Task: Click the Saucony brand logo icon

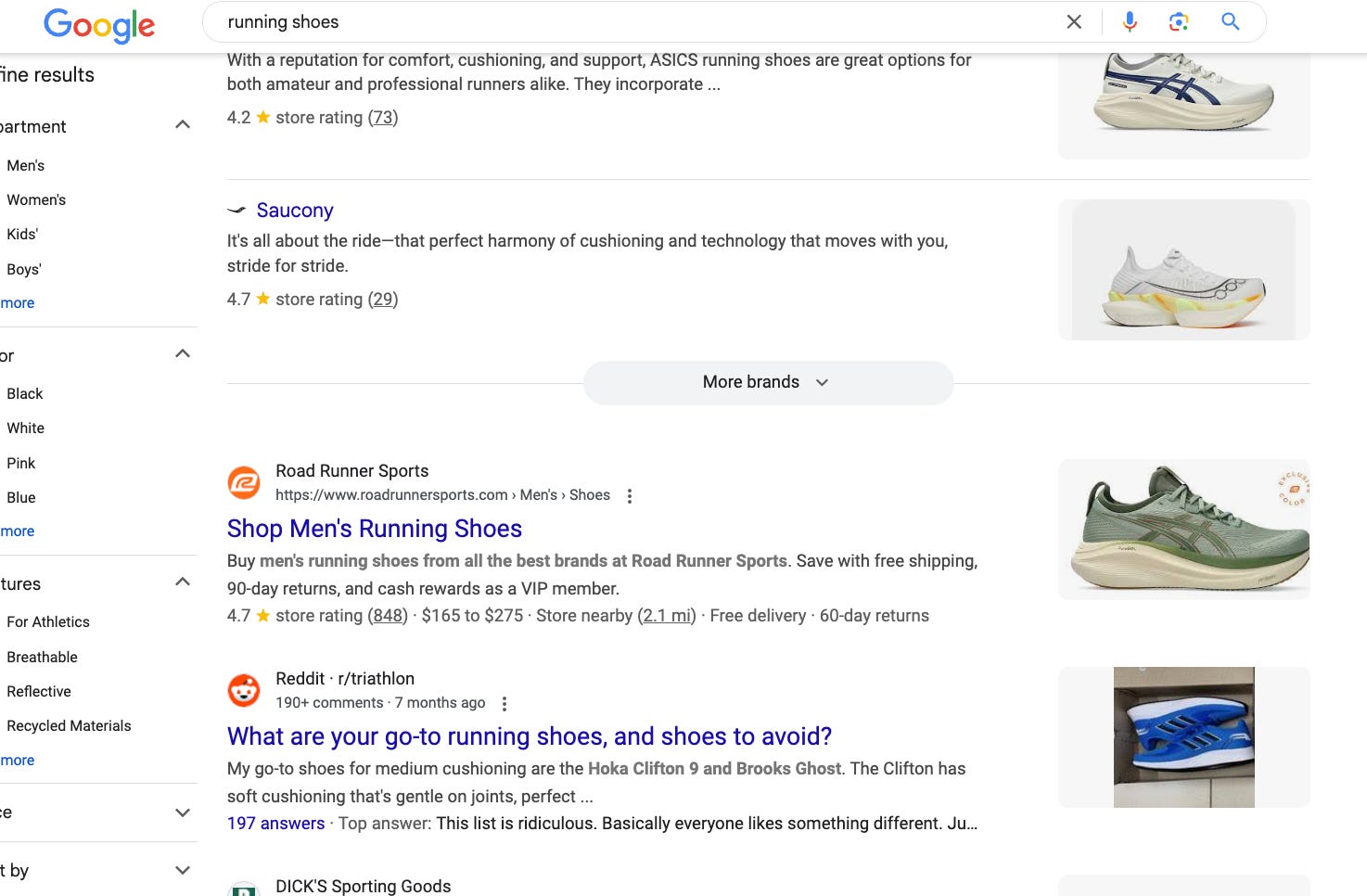Action: point(236,211)
